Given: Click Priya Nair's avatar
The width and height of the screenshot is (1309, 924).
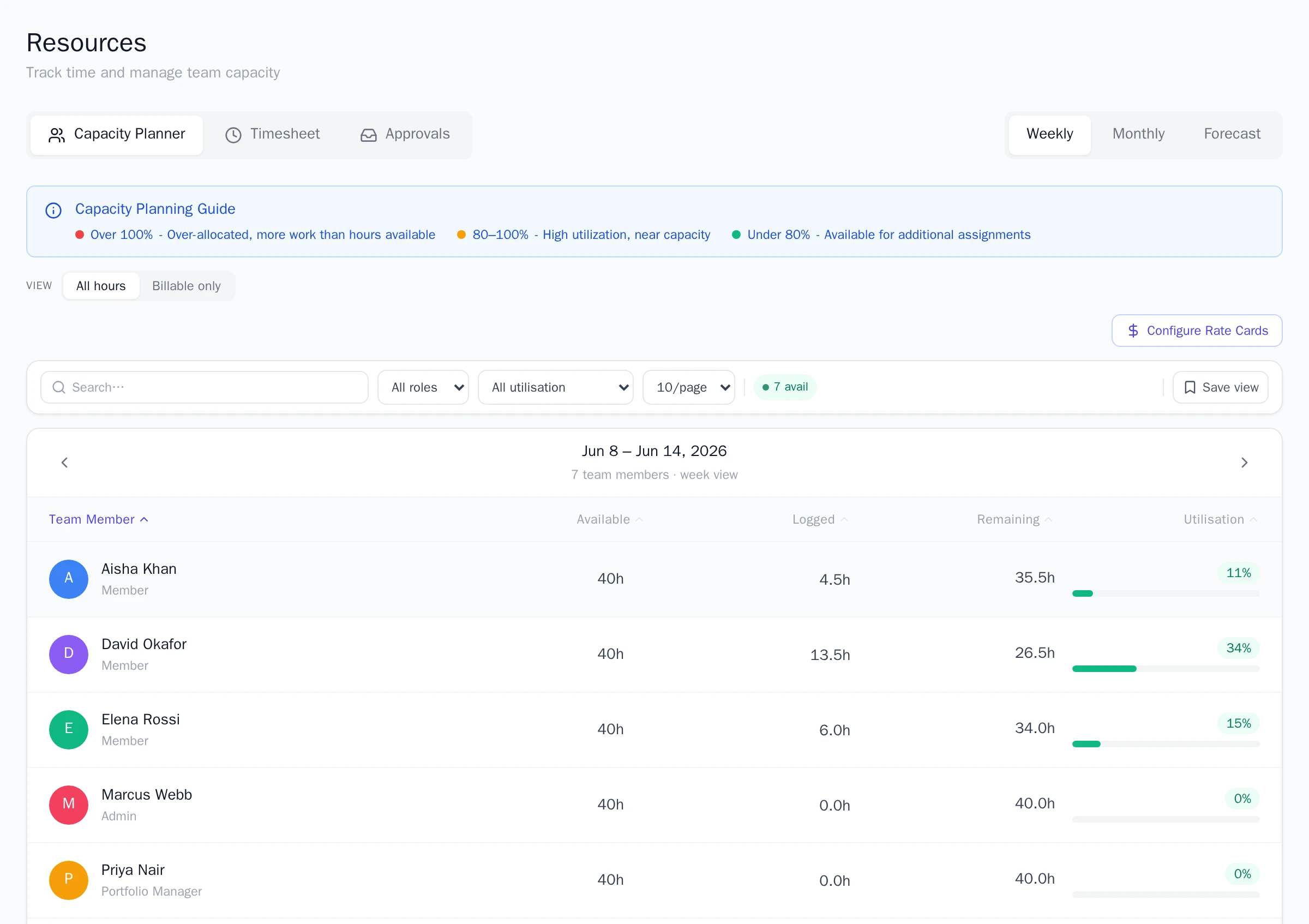Looking at the screenshot, I should point(68,879).
